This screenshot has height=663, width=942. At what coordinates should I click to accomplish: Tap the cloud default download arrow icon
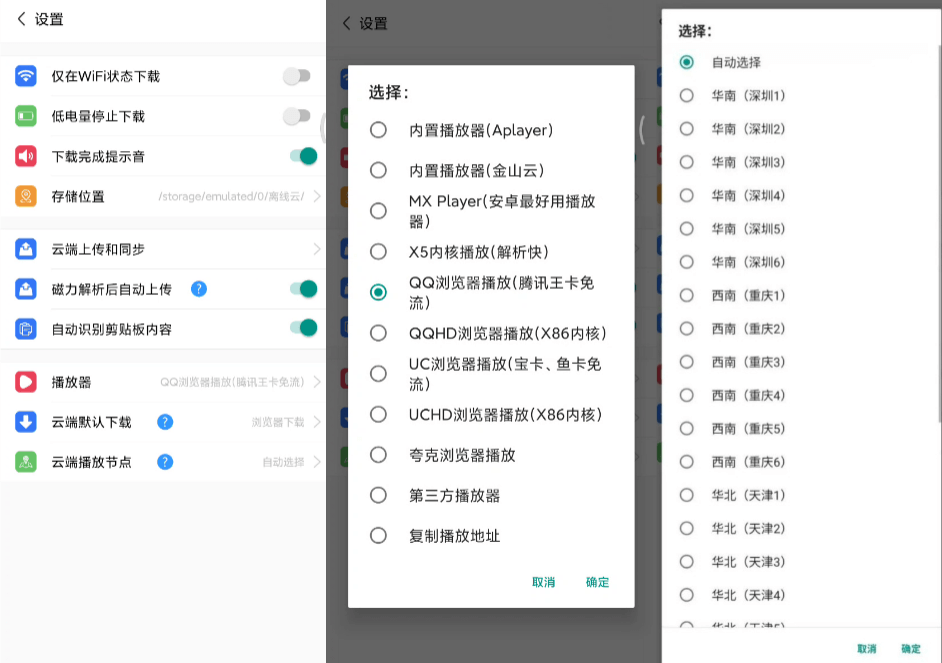26,422
